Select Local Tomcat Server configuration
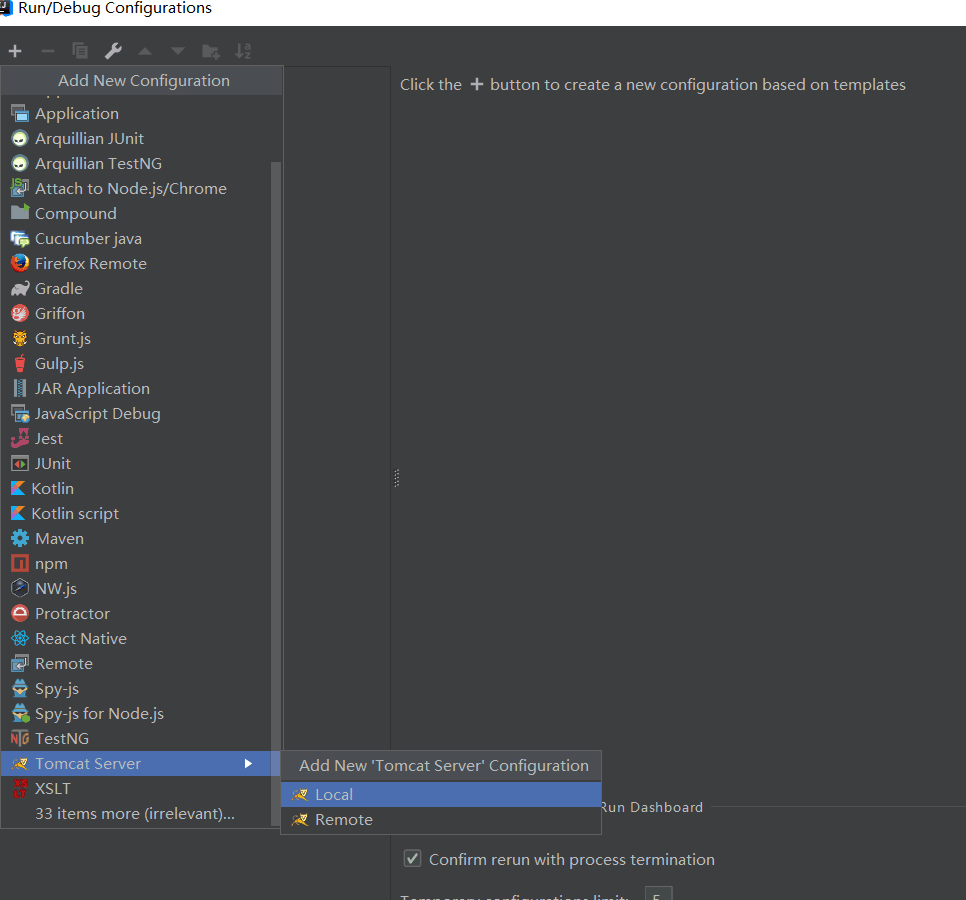 440,795
